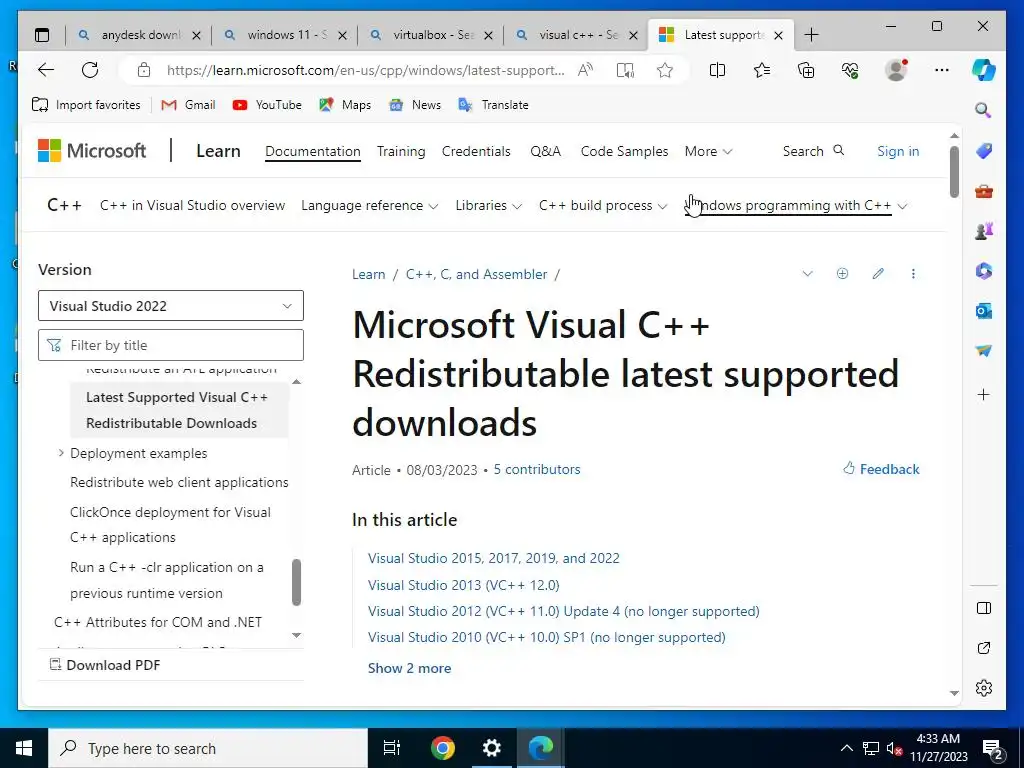This screenshot has height=768, width=1024.
Task: Open Visual Studio 2015, 2017, 2019, and 2022 link
Action: coord(494,558)
